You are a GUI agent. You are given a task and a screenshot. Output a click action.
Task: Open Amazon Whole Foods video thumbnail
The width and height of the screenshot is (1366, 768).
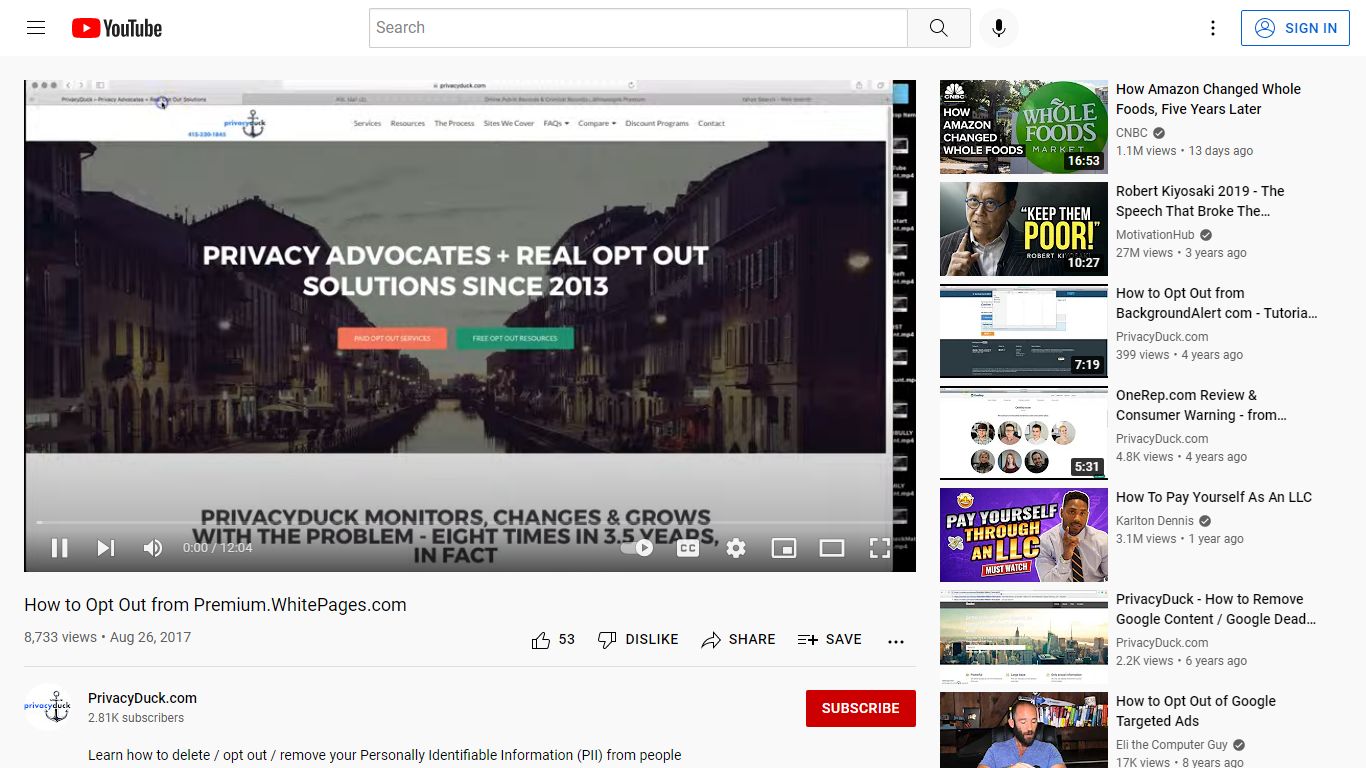(1024, 127)
